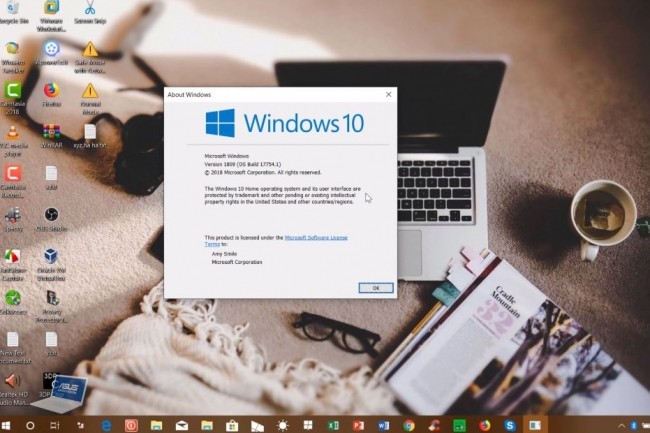Open the Apowersoft film-reel icon
Screen dimensions: 650x433
(x=51, y=53)
